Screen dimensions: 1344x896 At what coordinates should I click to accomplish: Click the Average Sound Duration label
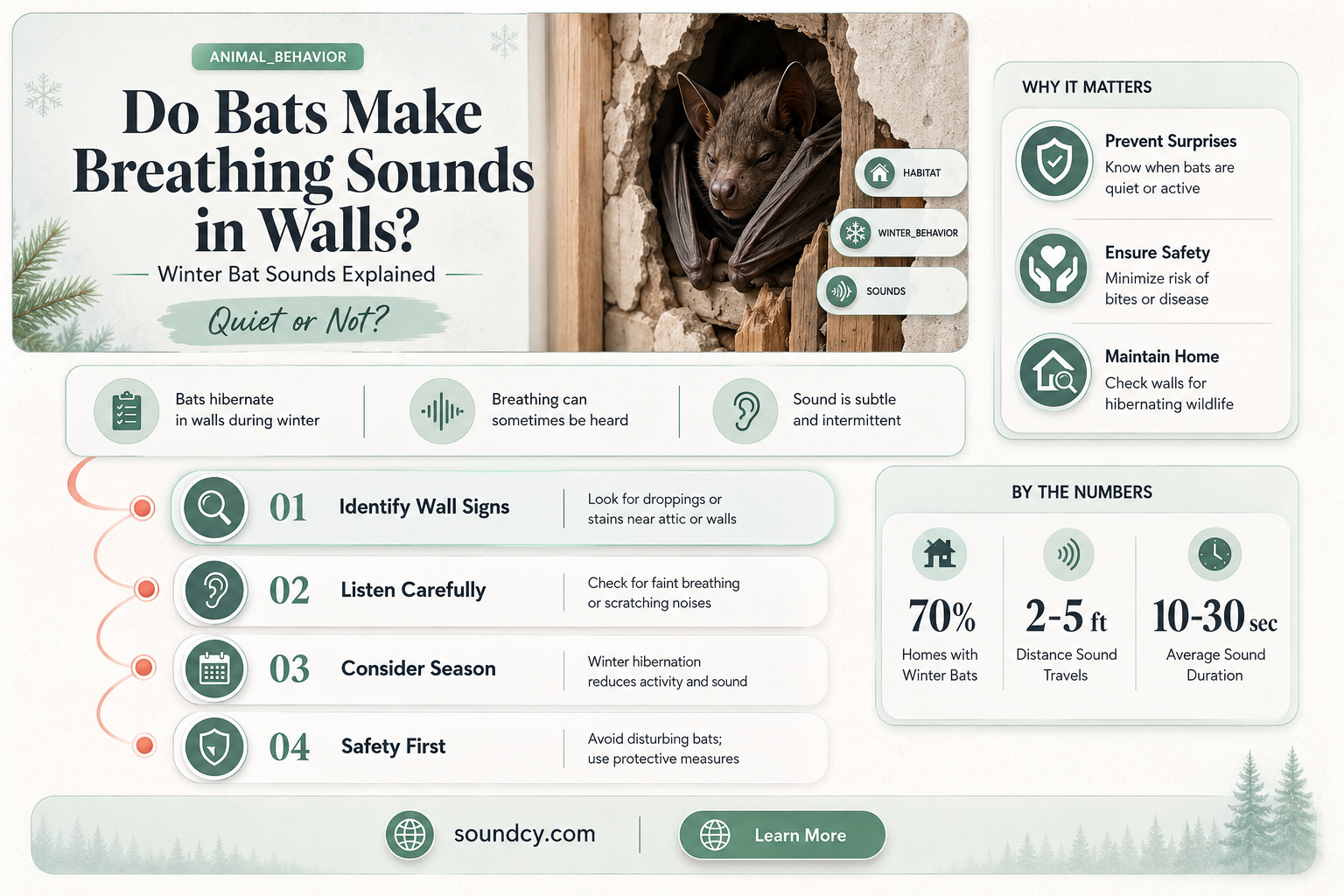[1215, 665]
